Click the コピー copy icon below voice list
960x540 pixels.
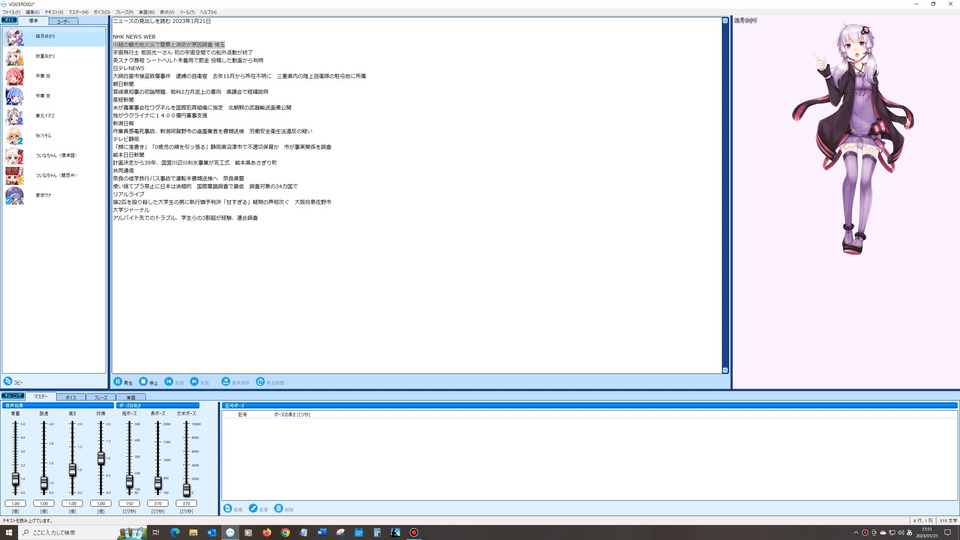[x=8, y=381]
